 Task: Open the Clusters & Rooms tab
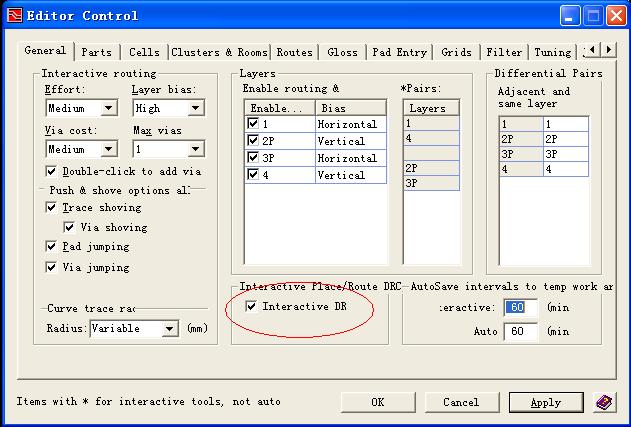click(x=219, y=52)
